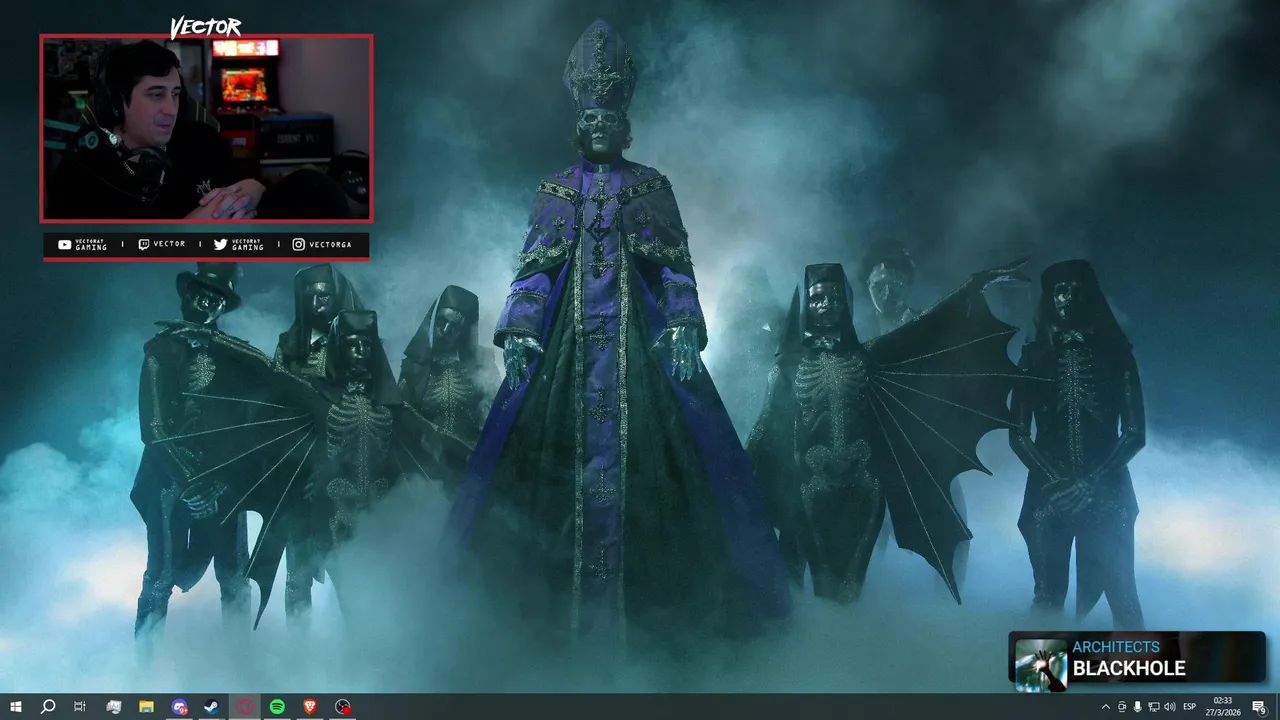Image resolution: width=1280 pixels, height=720 pixels.
Task: Click the microphone tray icon
Action: click(1138, 707)
